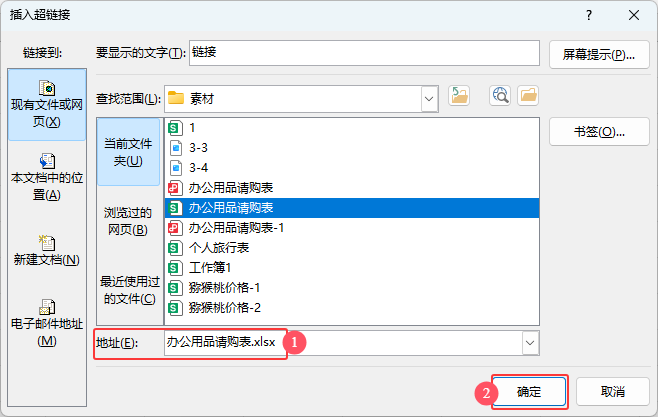Show Recent Files (最近使用过的文件)
This screenshot has width=658, height=417.
click(130, 289)
